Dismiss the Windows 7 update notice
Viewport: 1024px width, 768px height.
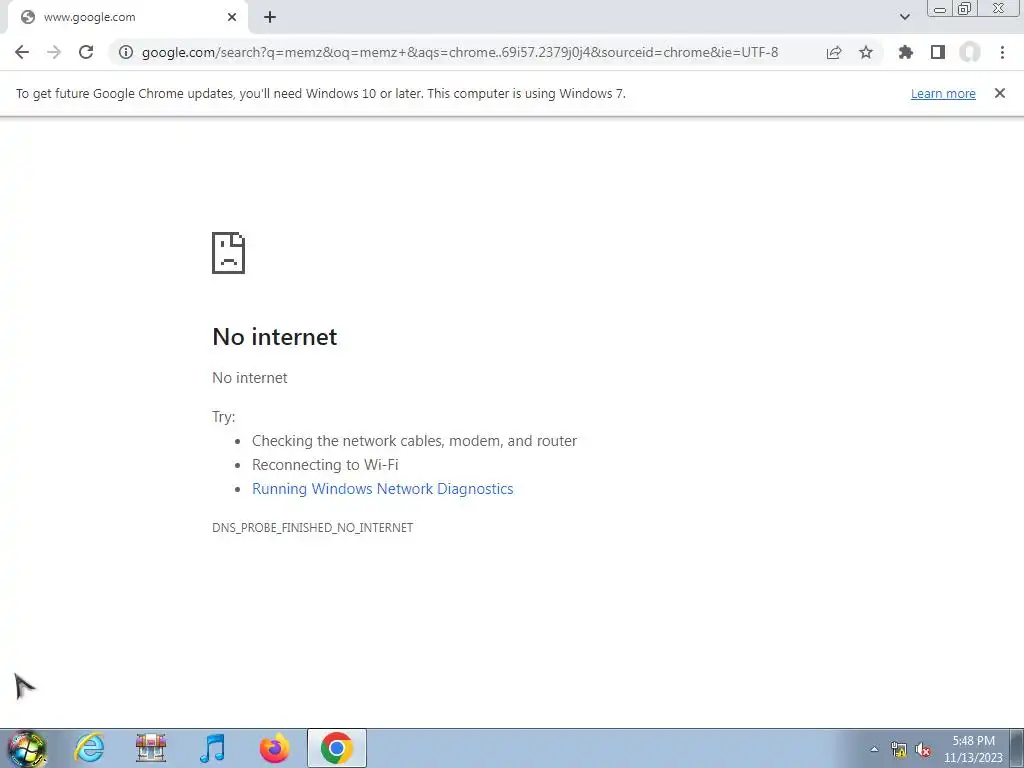1000,93
